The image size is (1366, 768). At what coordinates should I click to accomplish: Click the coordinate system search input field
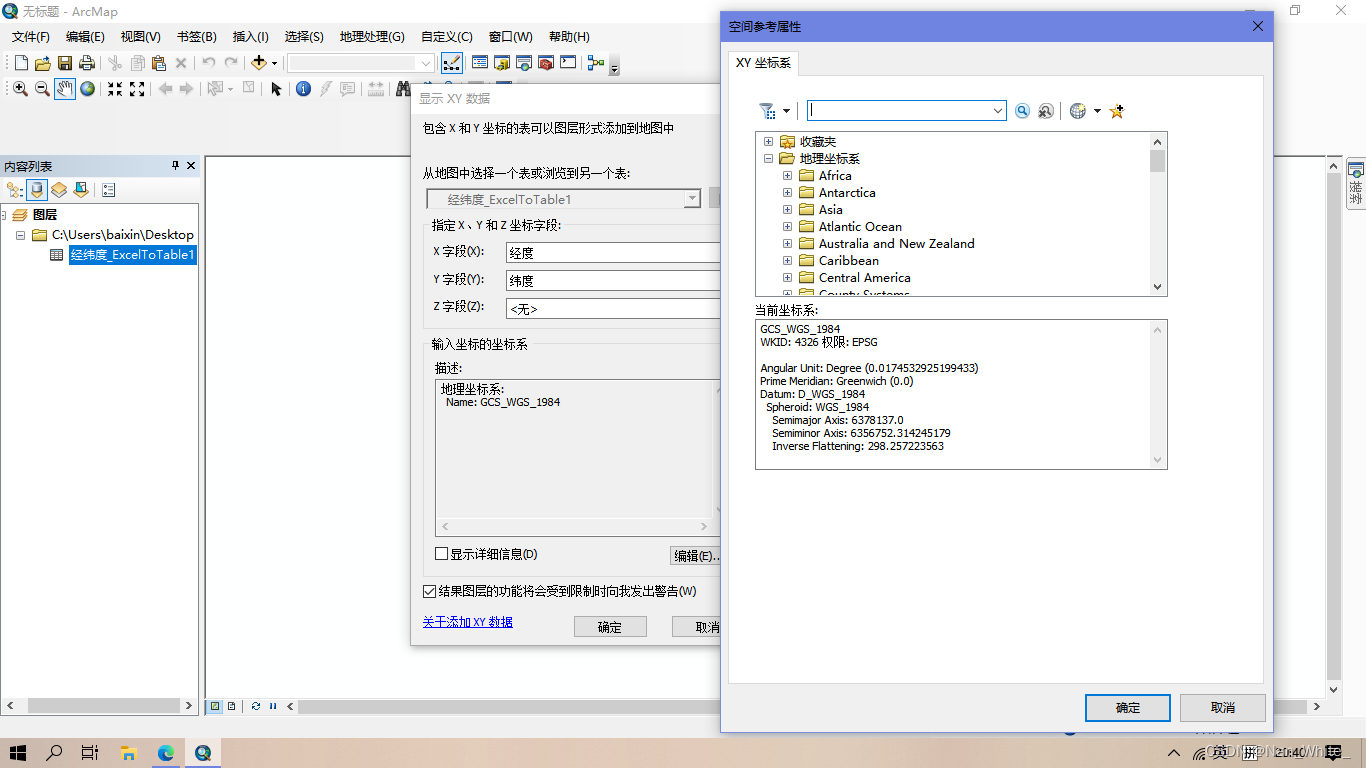(899, 111)
